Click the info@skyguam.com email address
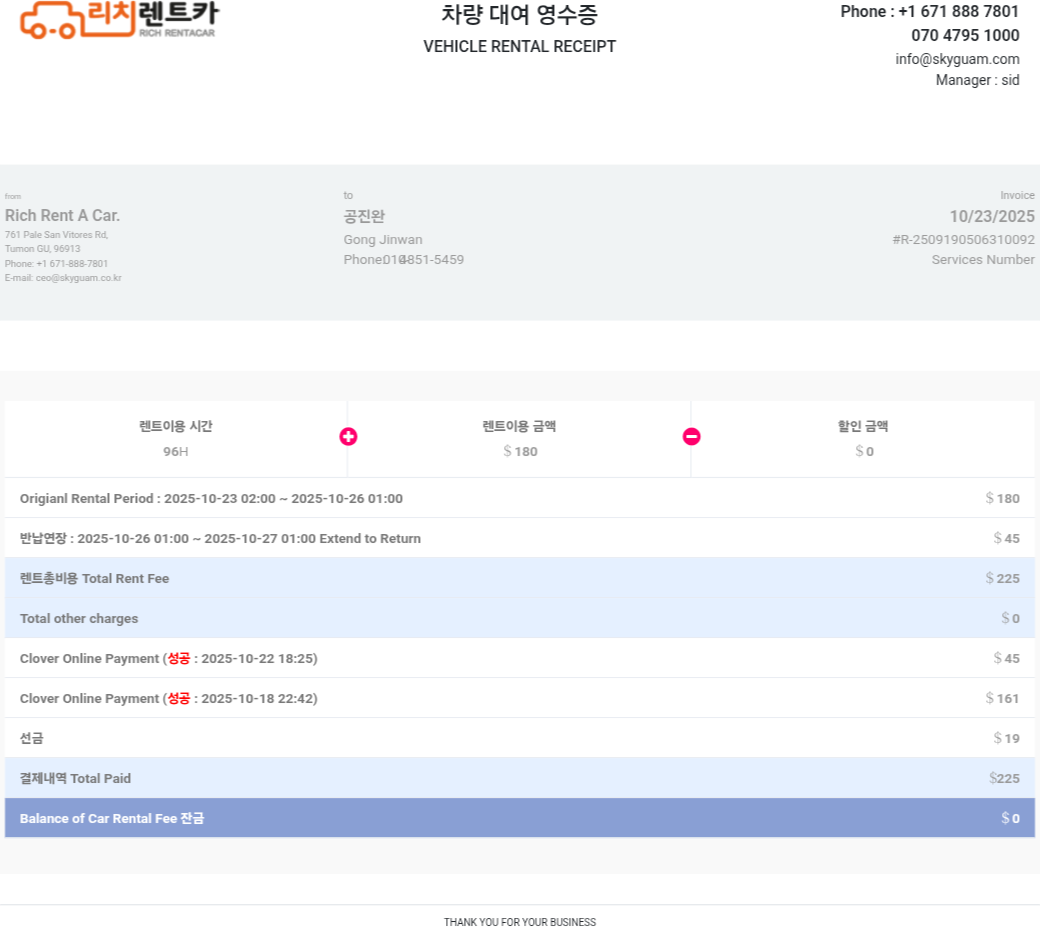The width and height of the screenshot is (1040, 931). pyautogui.click(x=957, y=59)
